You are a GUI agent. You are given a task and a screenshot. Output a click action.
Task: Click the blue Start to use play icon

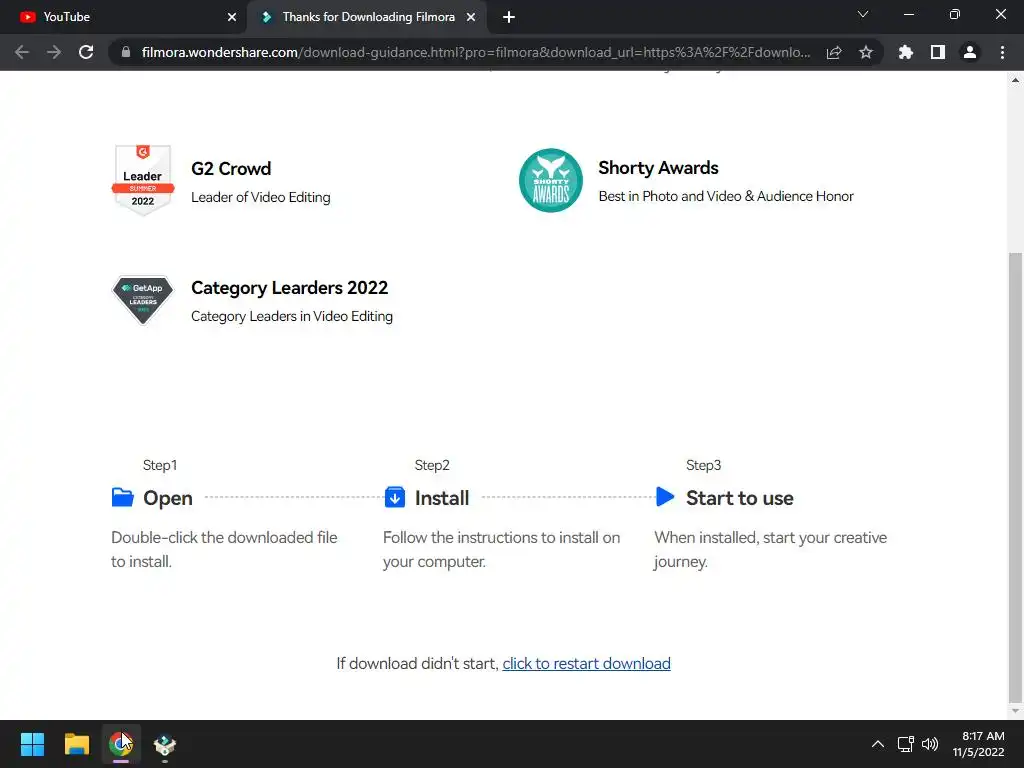click(665, 497)
